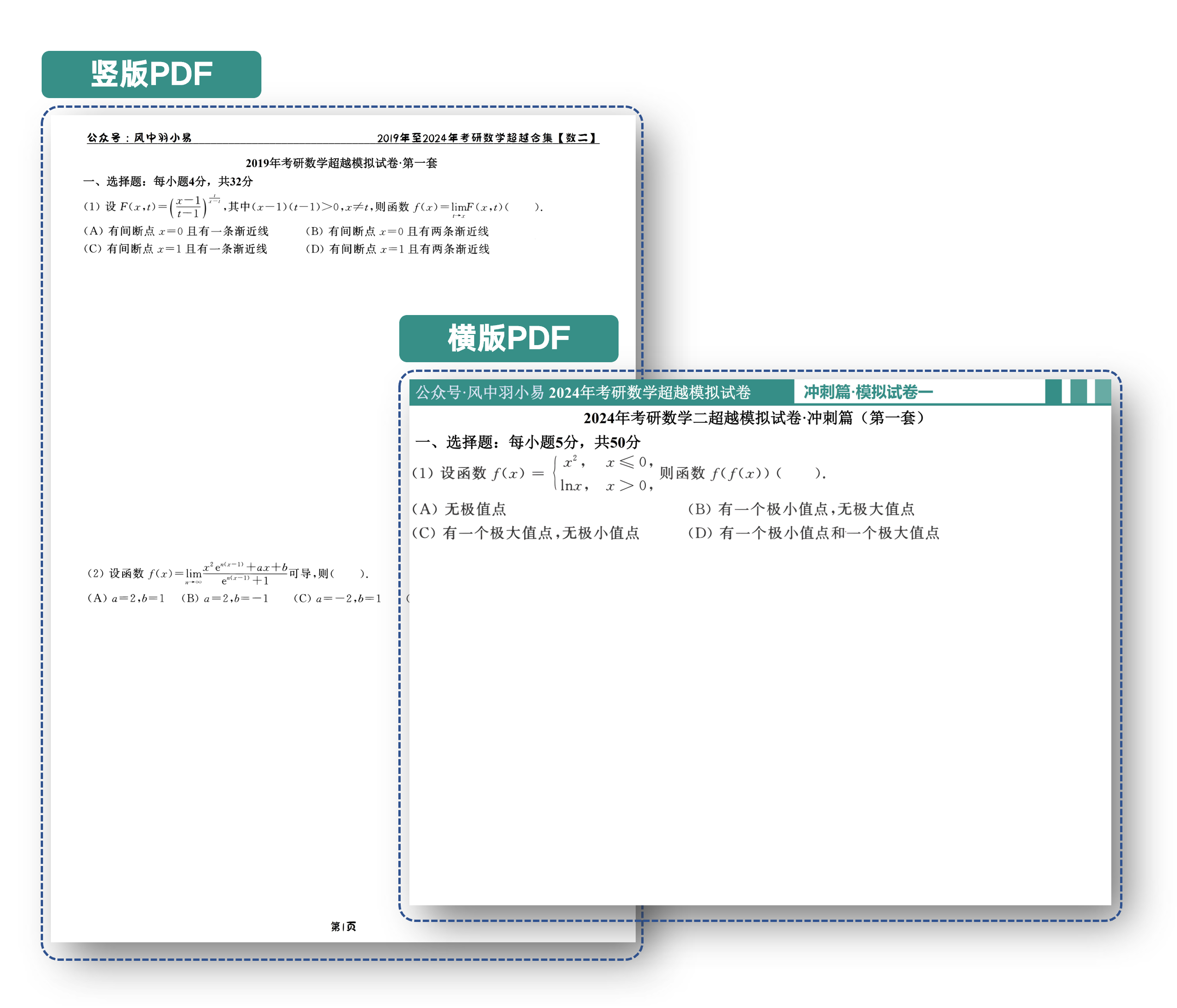Choose answer (B) 有一个极小值点,无极大值点
The height and width of the screenshot is (1008, 1177).
(x=801, y=509)
